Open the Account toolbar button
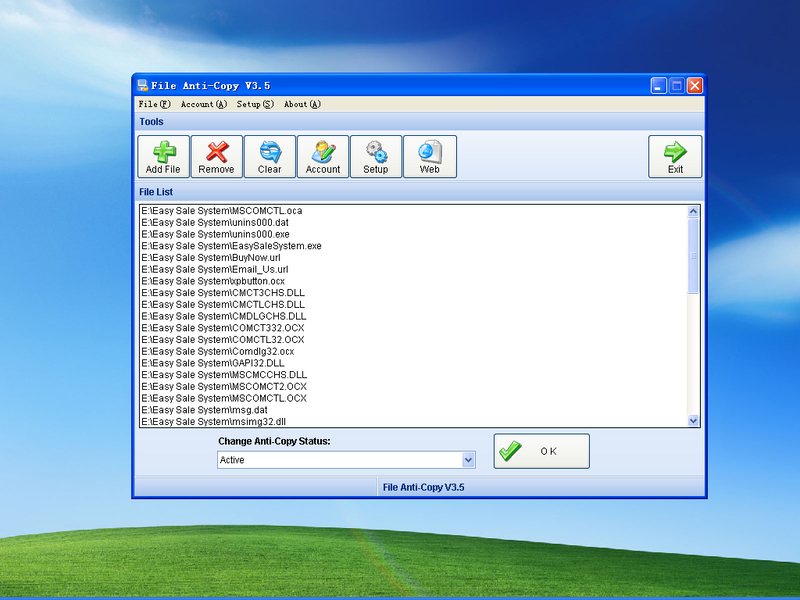The height and width of the screenshot is (600, 800). coord(323,157)
